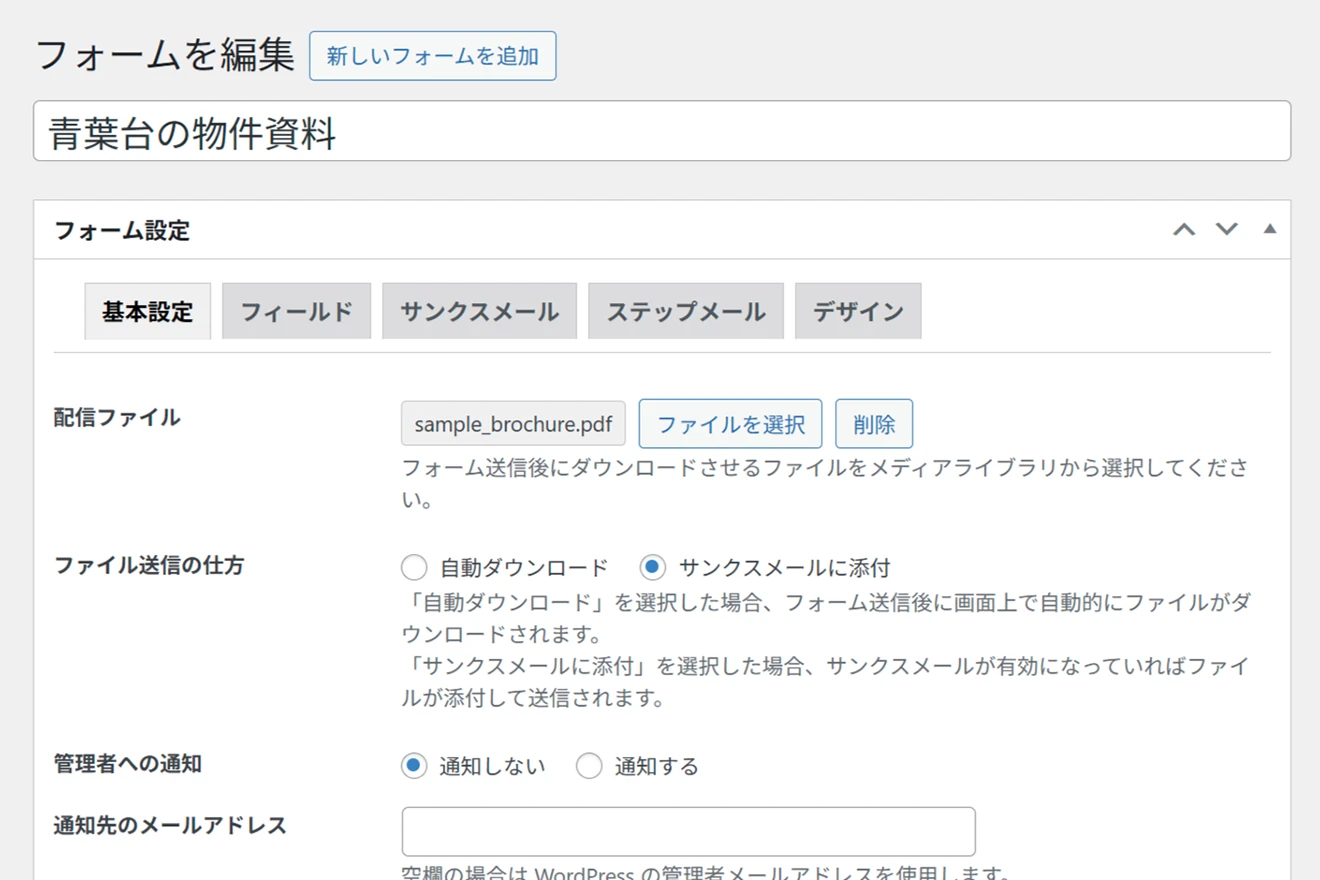Go to the ステップメール tab
Screen dimensions: 1320x880
coord(686,311)
